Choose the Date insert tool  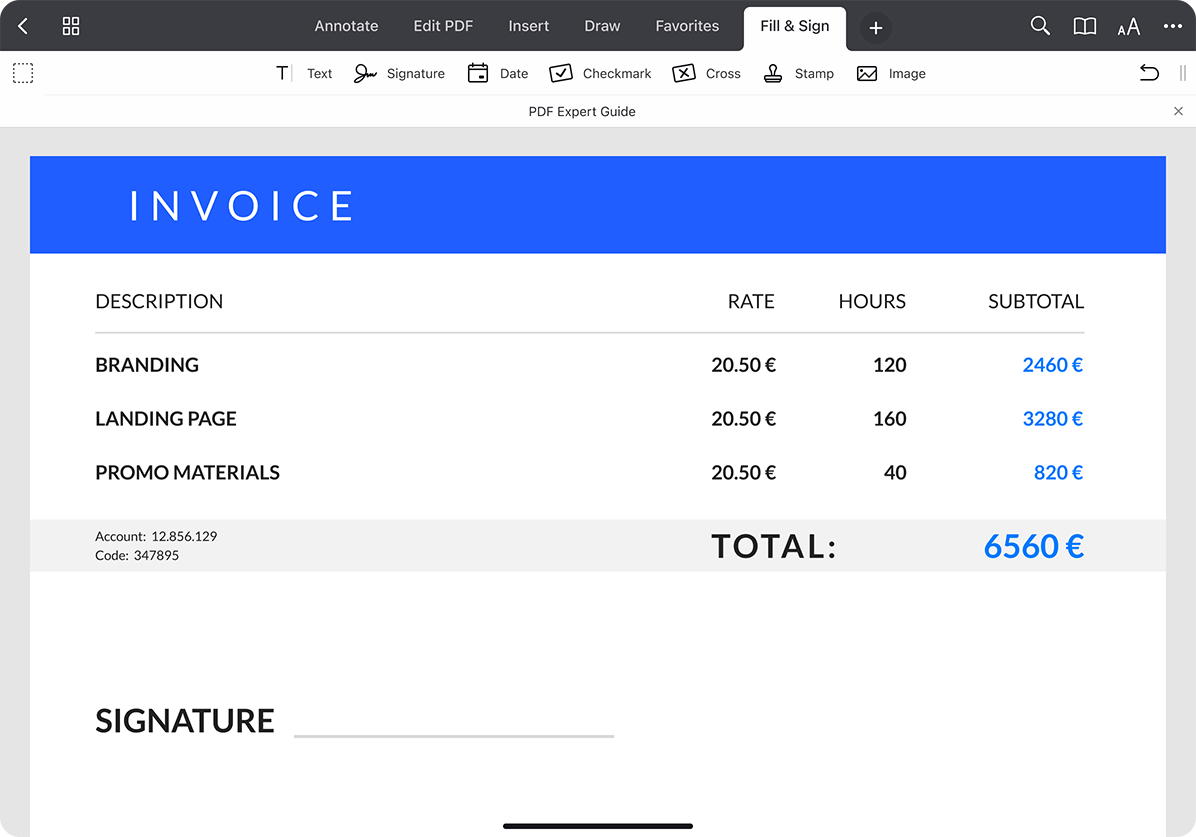pyautogui.click(x=498, y=73)
